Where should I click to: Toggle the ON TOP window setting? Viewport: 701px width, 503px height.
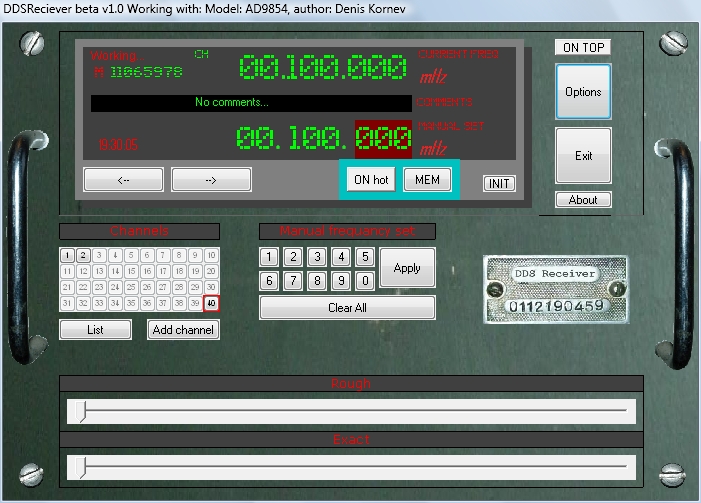(583, 47)
